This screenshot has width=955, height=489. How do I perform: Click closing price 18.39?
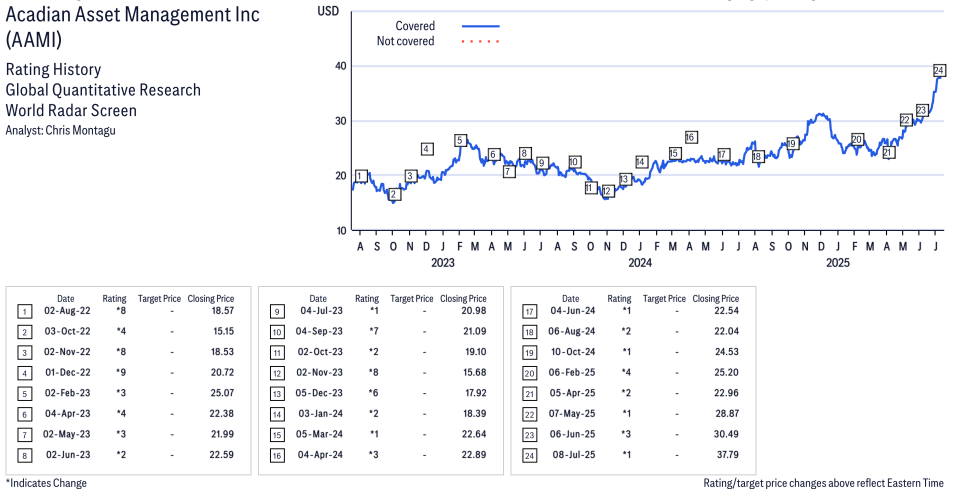[474, 413]
